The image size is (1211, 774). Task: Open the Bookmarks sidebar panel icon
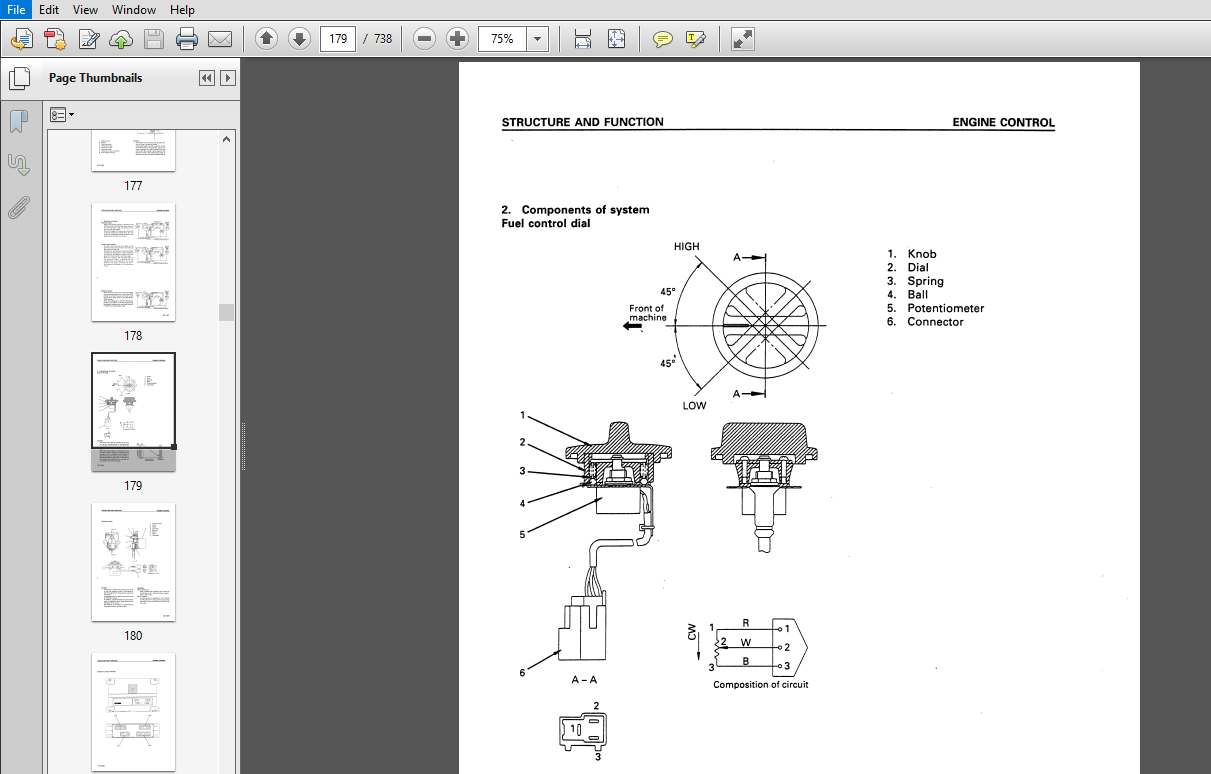(x=18, y=122)
